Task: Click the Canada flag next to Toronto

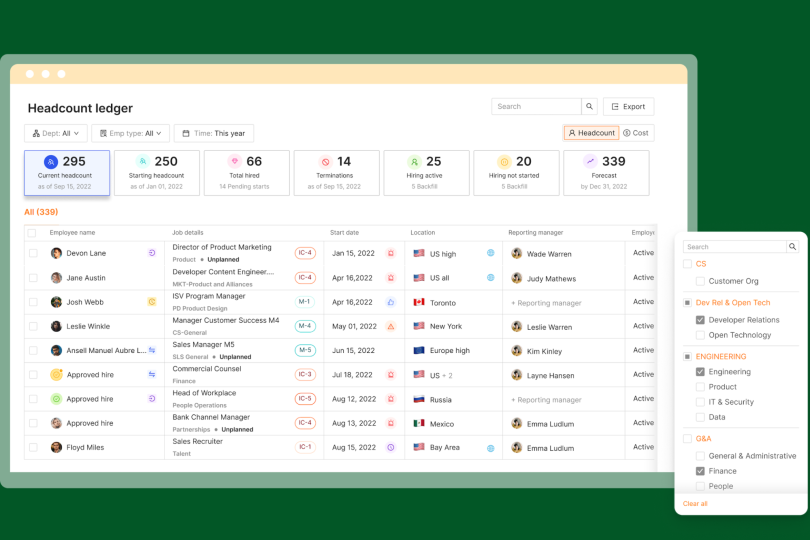Action: (x=419, y=302)
